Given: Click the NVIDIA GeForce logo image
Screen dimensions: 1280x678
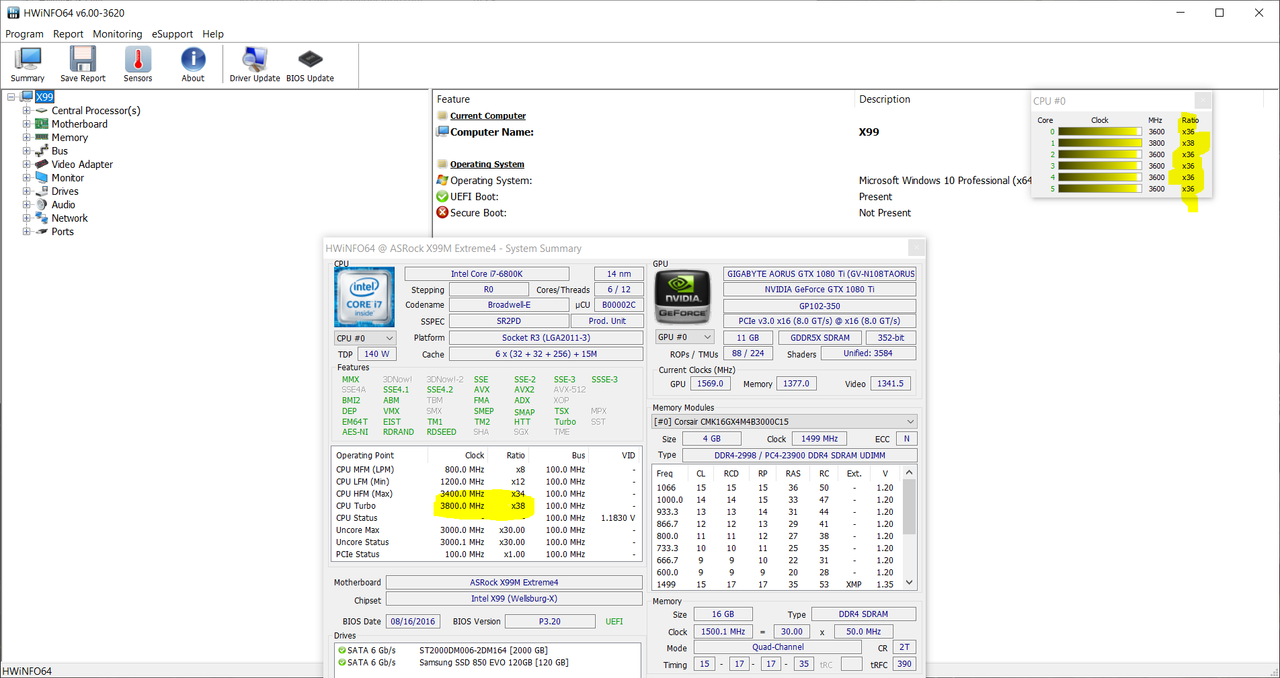Looking at the screenshot, I should coord(685,296).
